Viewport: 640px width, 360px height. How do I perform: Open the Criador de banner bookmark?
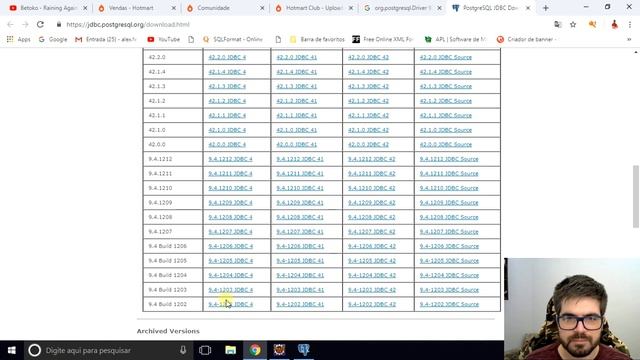pyautogui.click(x=527, y=39)
